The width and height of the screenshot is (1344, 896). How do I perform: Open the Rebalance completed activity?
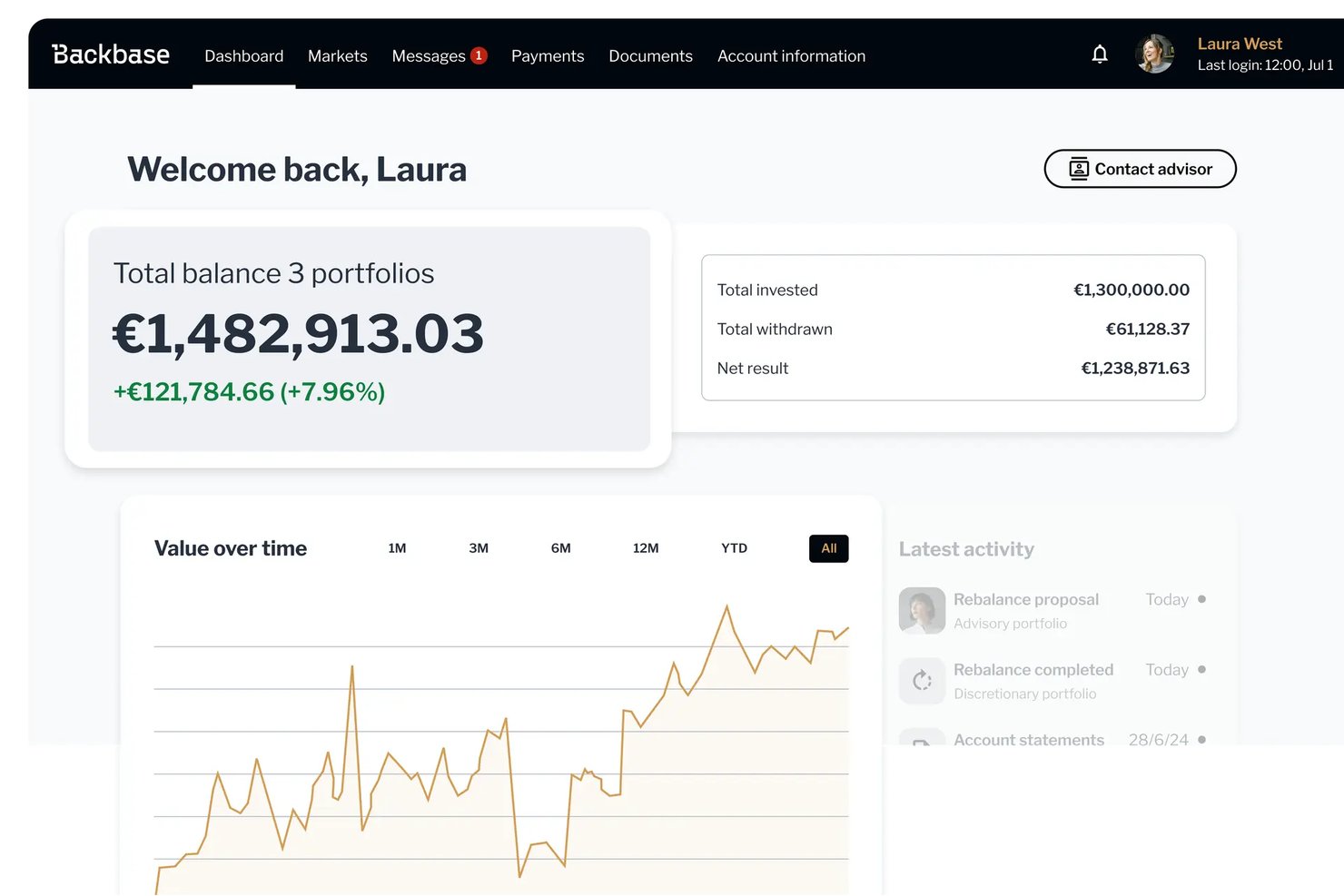[1052, 681]
